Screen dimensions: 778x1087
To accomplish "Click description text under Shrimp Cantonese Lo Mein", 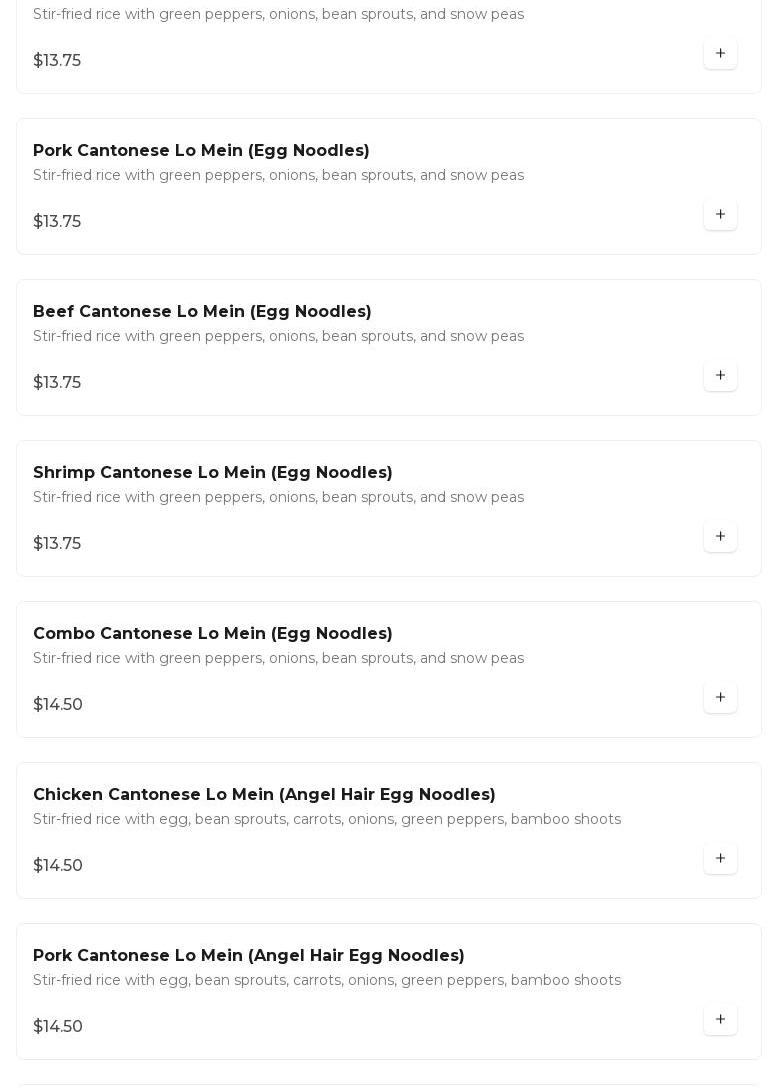I will point(278,497).
